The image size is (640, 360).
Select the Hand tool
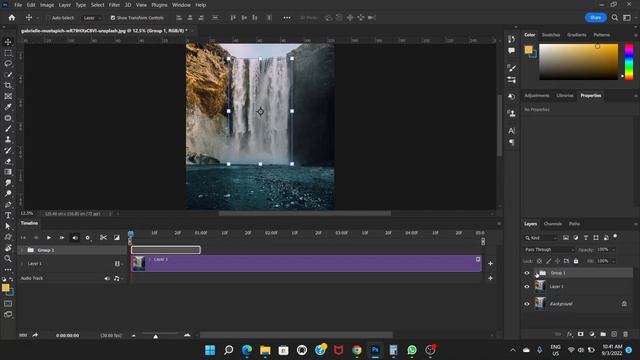8,247
